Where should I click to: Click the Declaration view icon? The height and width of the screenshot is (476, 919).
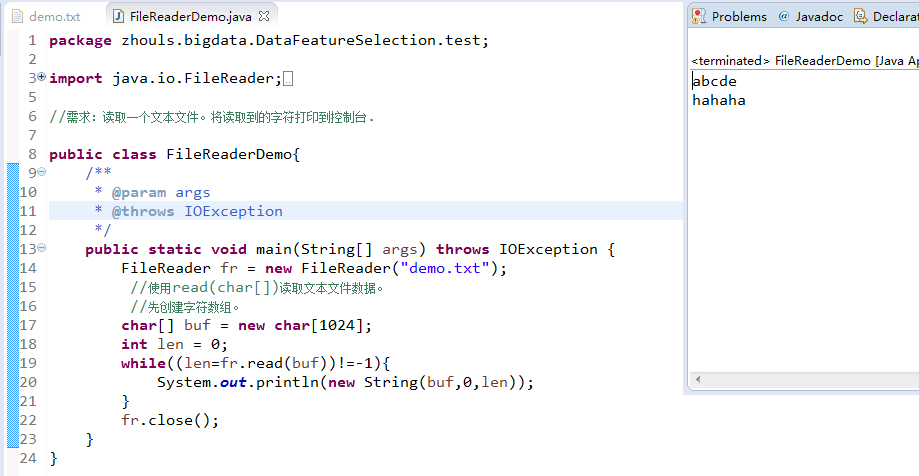[860, 16]
